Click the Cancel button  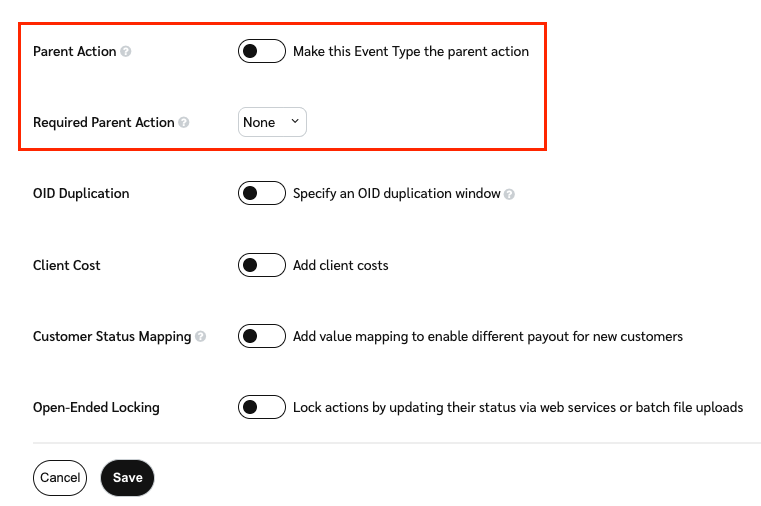(60, 478)
